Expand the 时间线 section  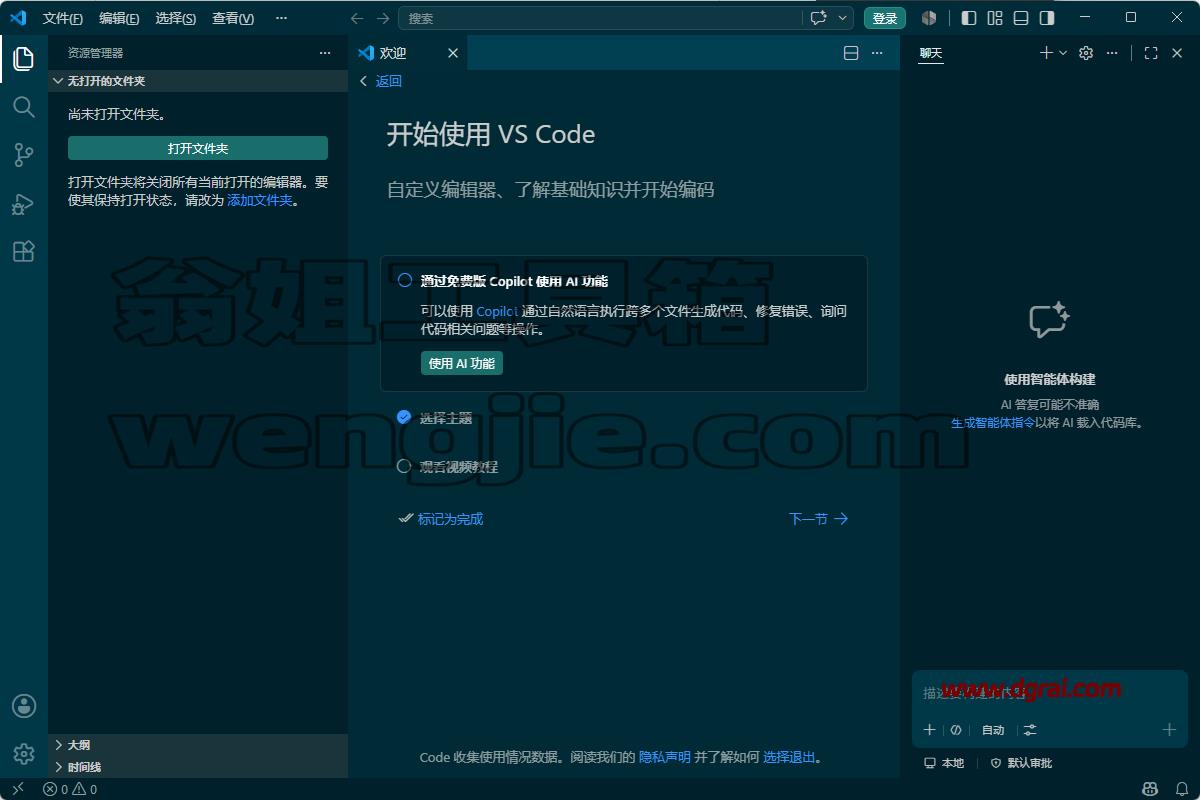[x=197, y=767]
